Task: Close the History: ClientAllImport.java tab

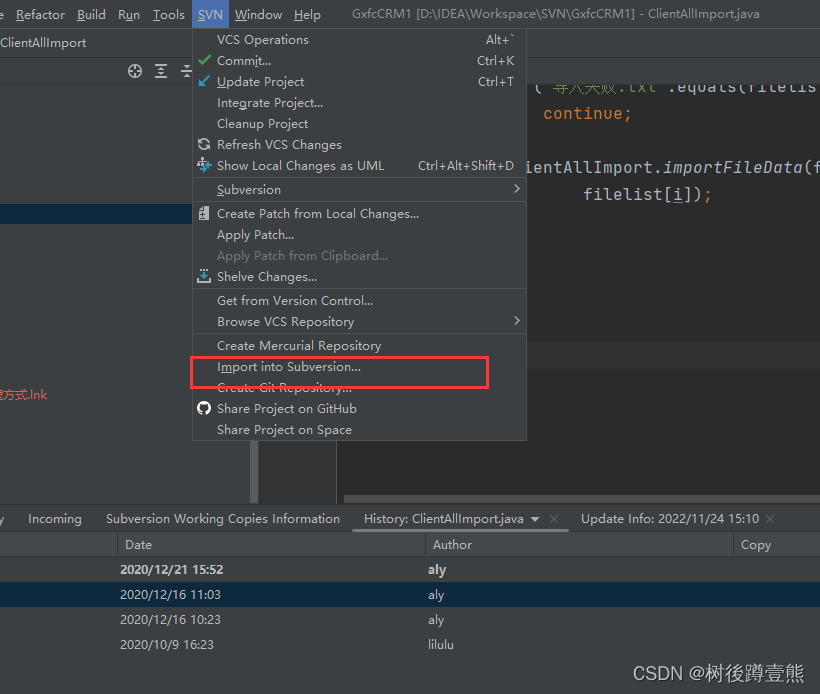Action: [x=554, y=519]
